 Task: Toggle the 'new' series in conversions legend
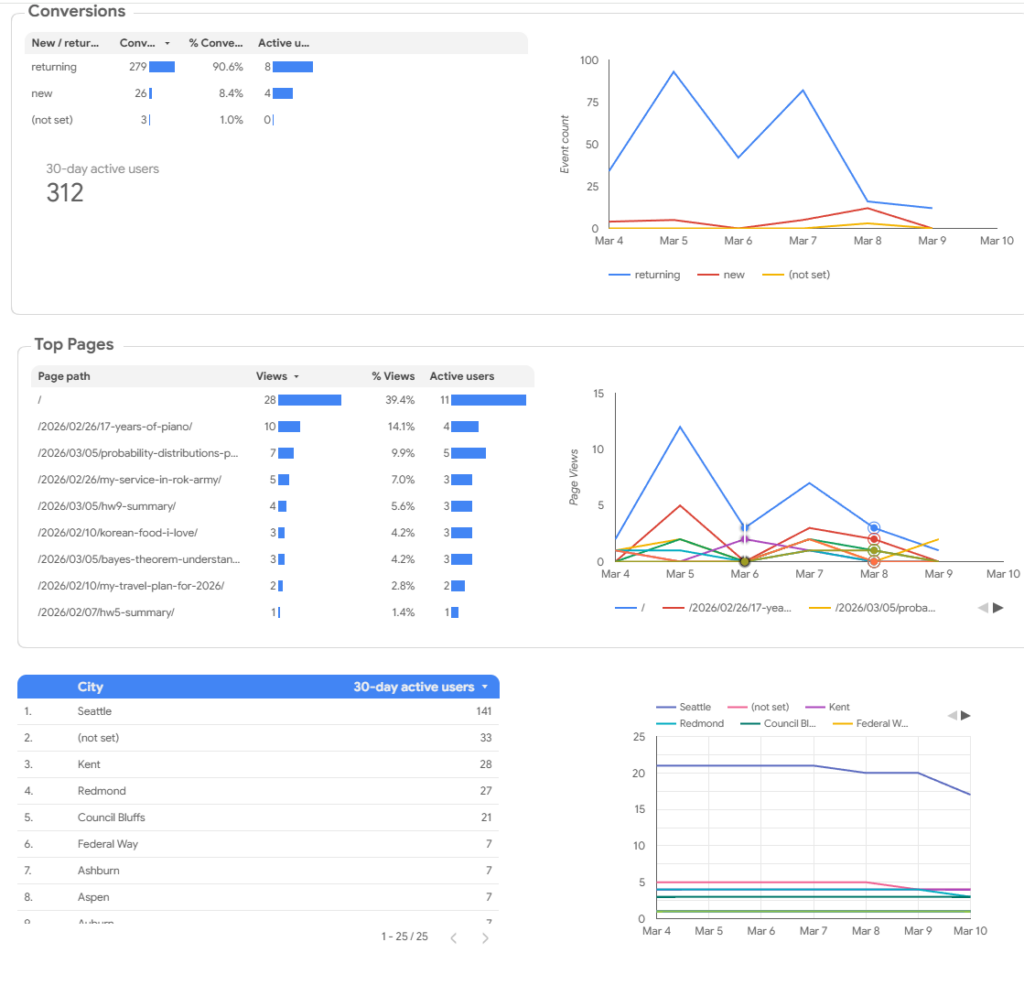coord(722,274)
